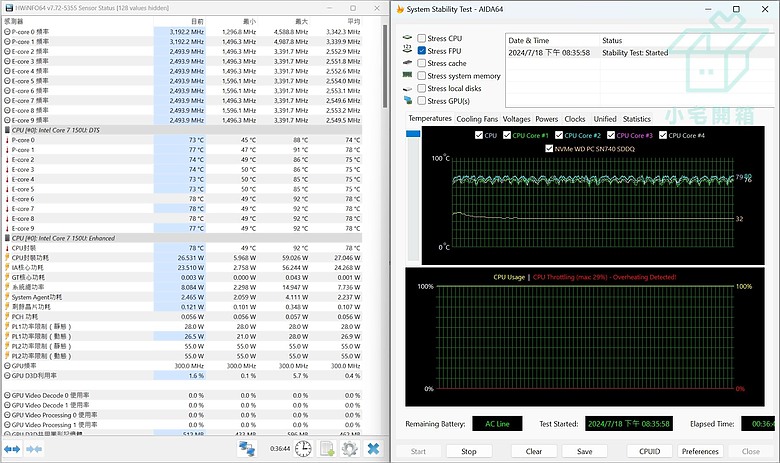Viewport: 780px width, 463px height.
Task: Open HWiNFO sensor settings gear icon
Action: tap(350, 449)
